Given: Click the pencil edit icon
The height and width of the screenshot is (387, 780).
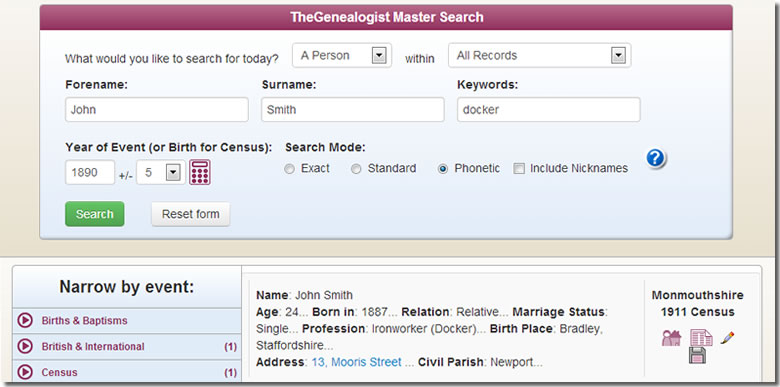Looking at the screenshot, I should coord(727,338).
